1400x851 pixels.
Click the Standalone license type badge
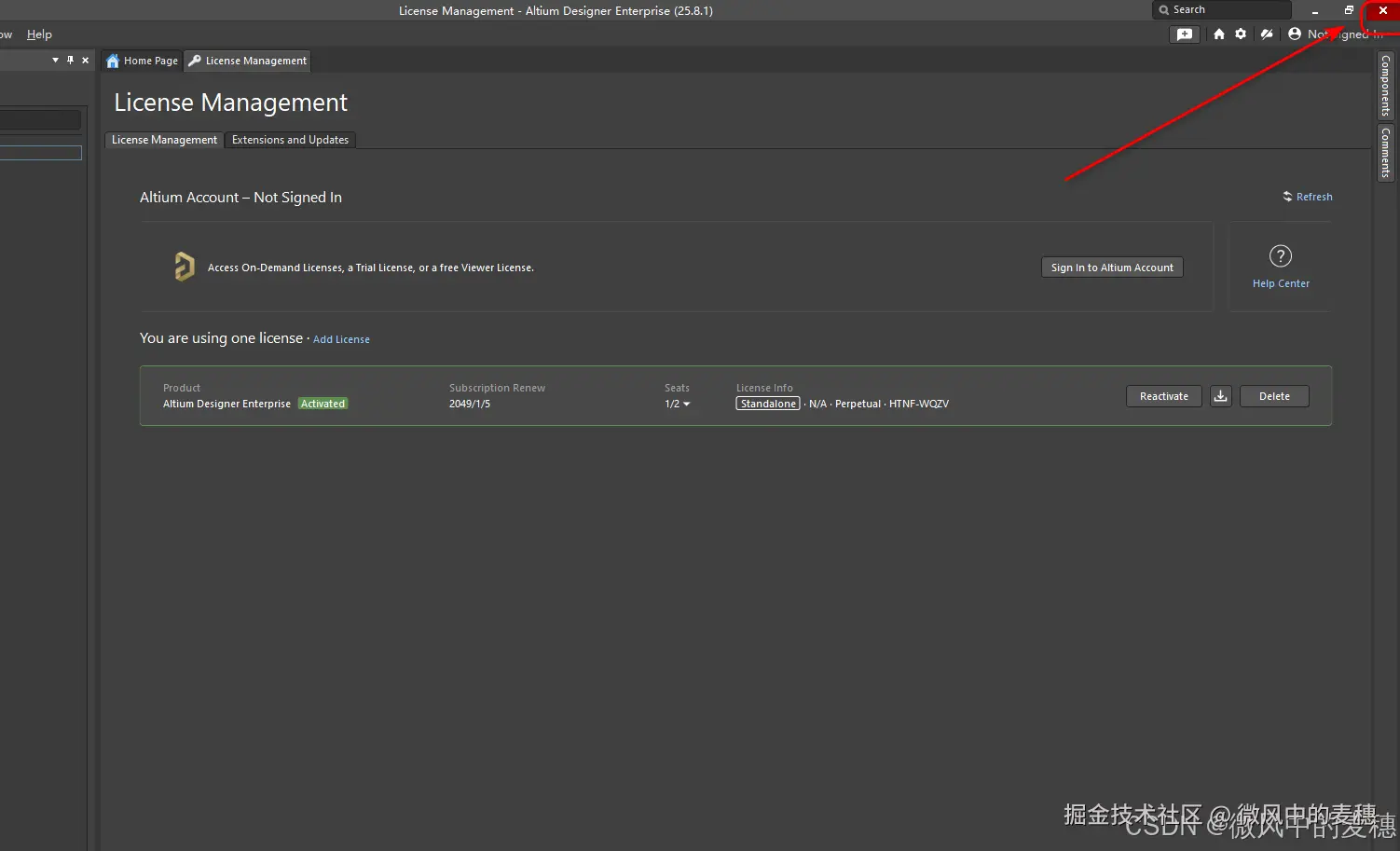click(x=768, y=404)
